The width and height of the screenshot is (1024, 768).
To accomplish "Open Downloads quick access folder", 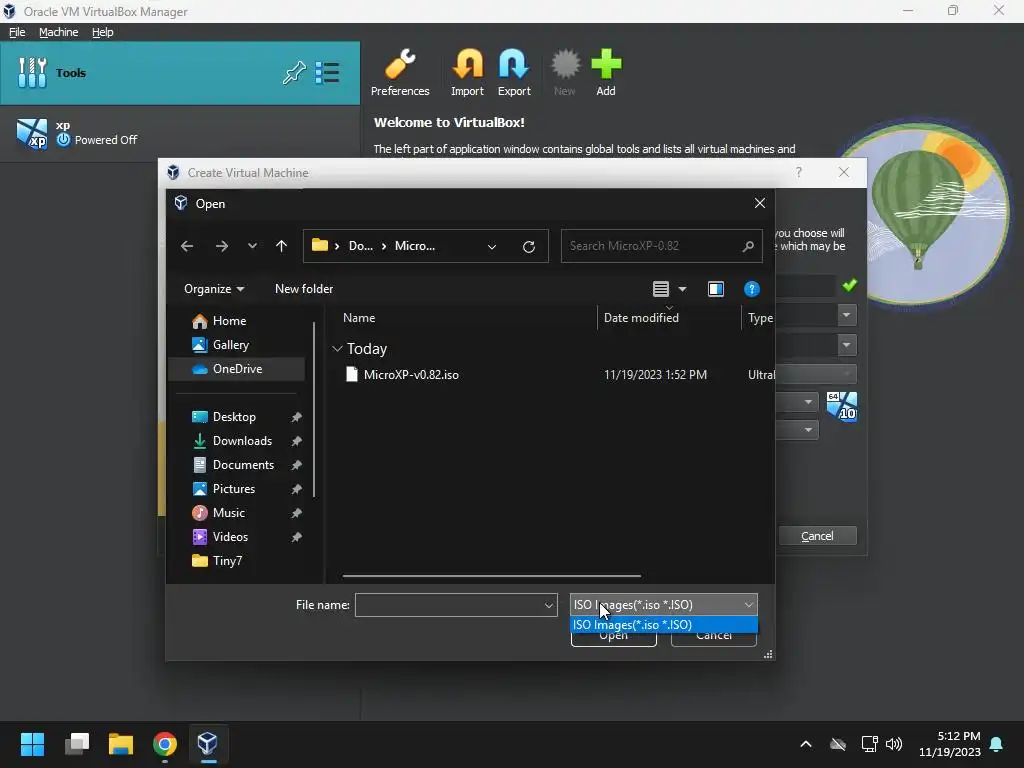I will [x=242, y=441].
